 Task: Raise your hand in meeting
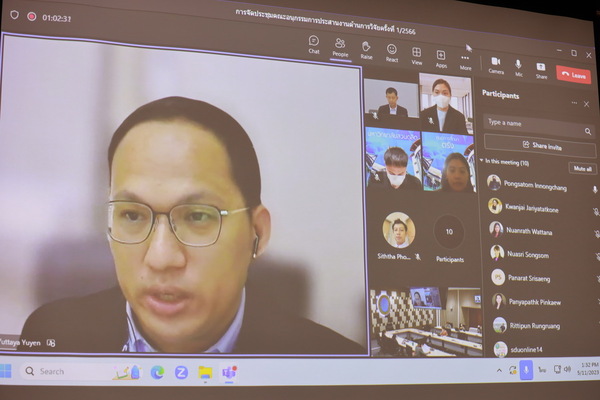(x=366, y=51)
